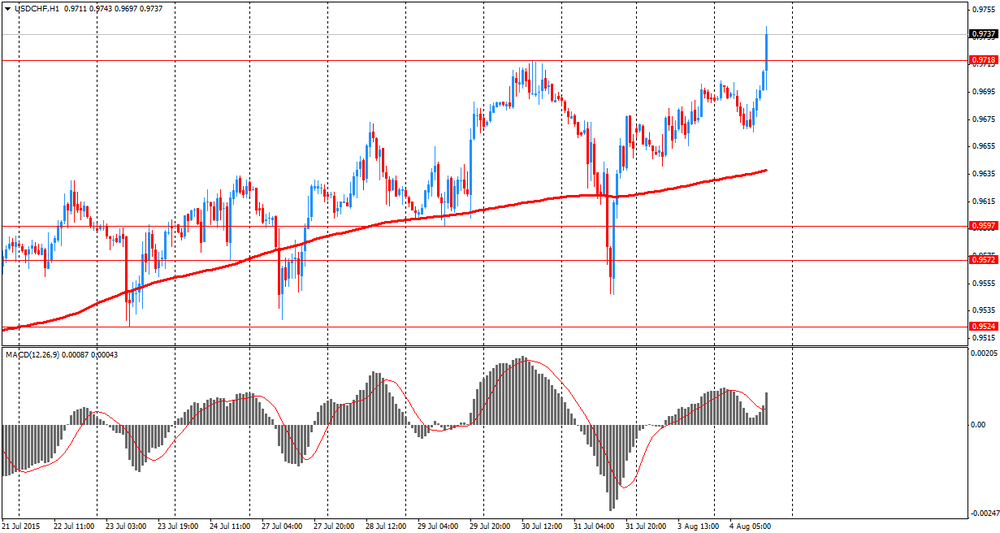1000x533 pixels.
Task: Click the 29 Jul 04:00 time label
Action: coord(438,527)
